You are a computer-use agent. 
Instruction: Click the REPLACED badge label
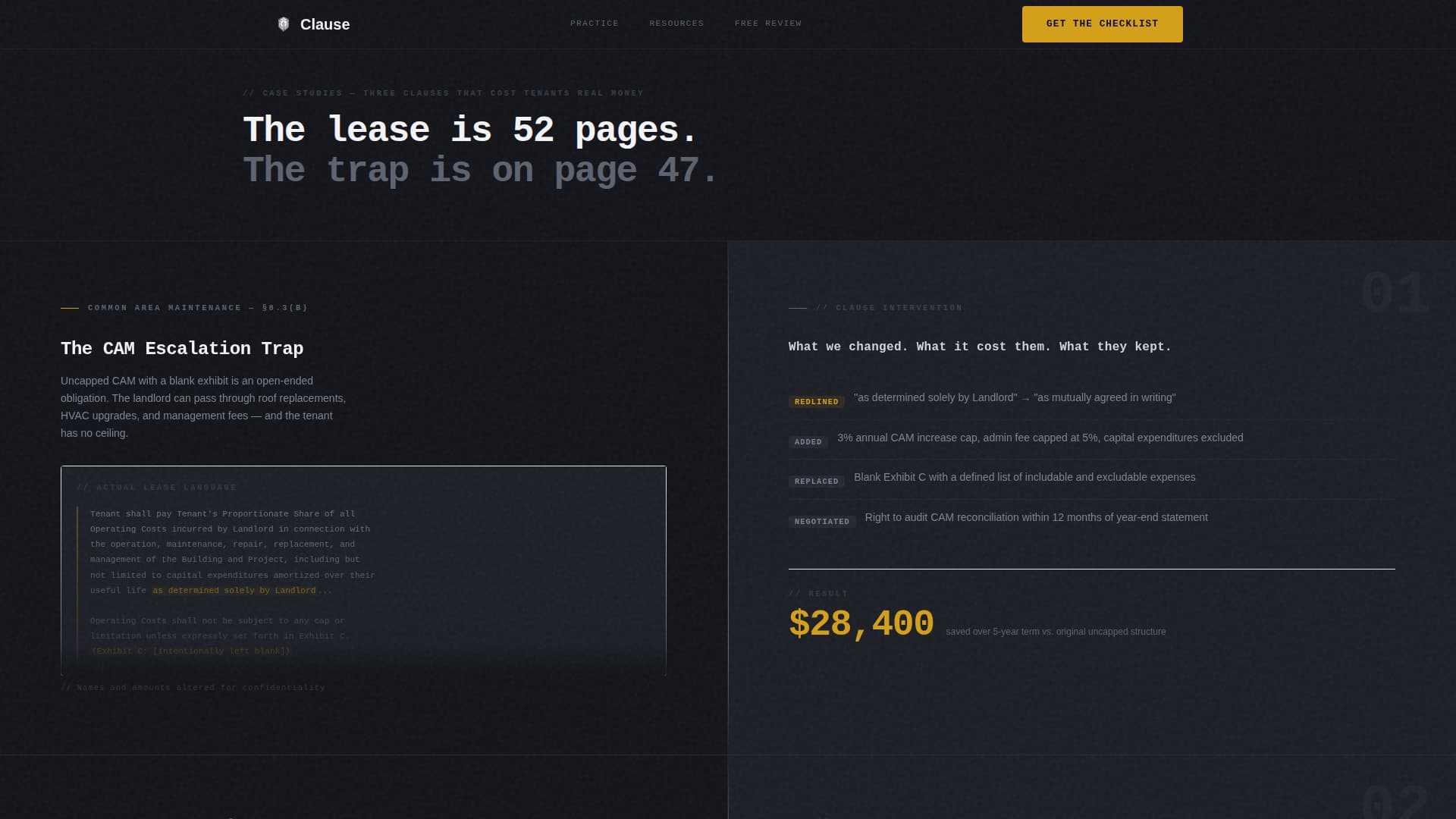(x=816, y=482)
